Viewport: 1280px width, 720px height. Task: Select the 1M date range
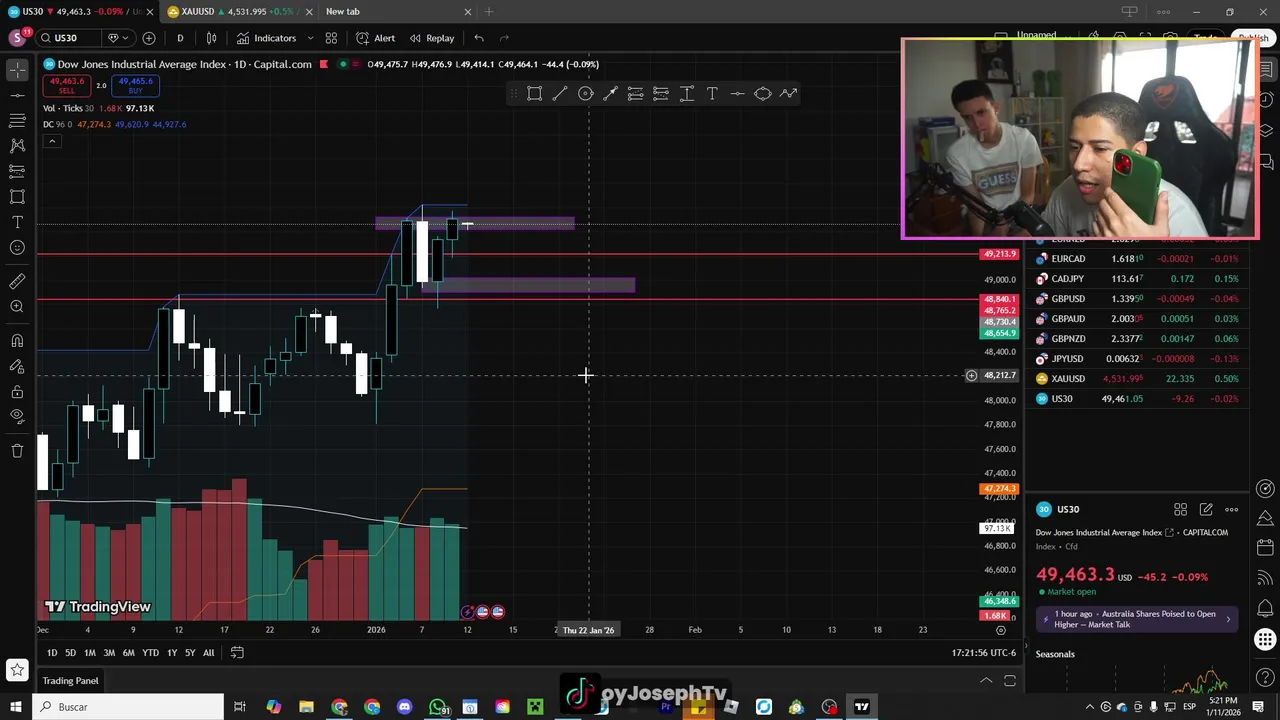click(x=89, y=653)
